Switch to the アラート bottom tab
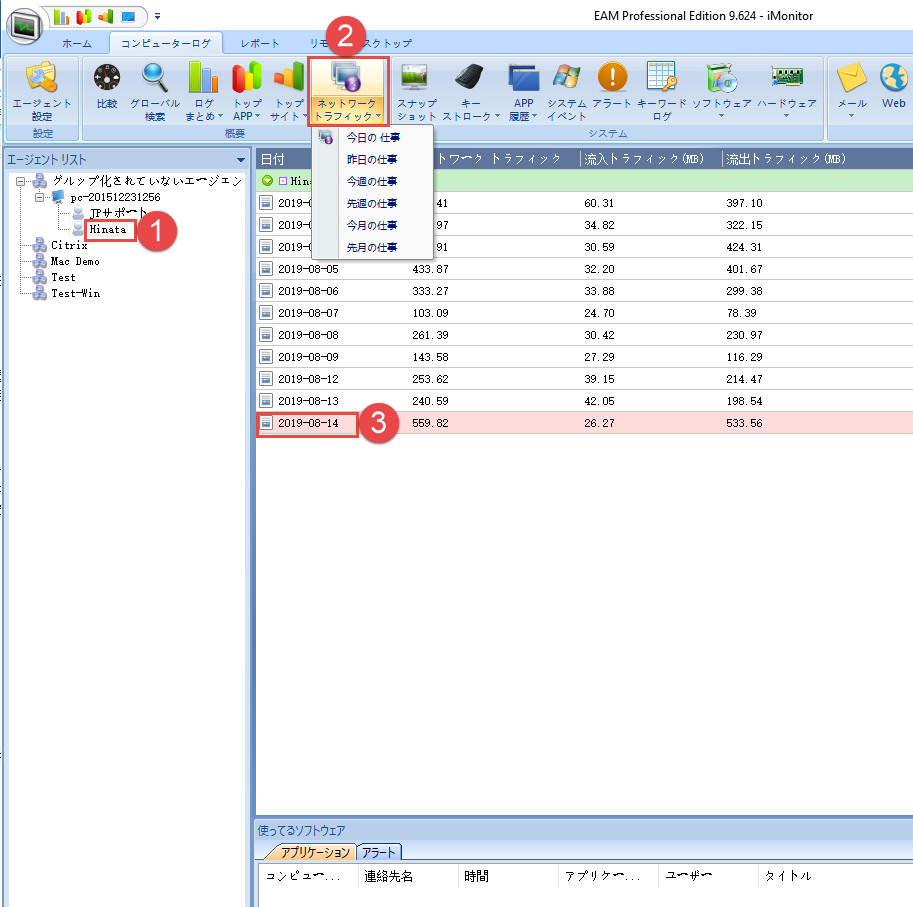This screenshot has width=913, height=907. click(378, 852)
